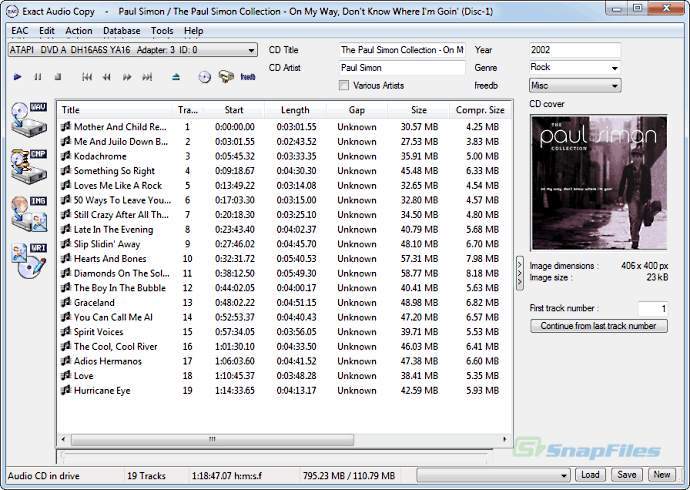Click the CD disc identification icon
The width and height of the screenshot is (690, 490).
coord(205,77)
